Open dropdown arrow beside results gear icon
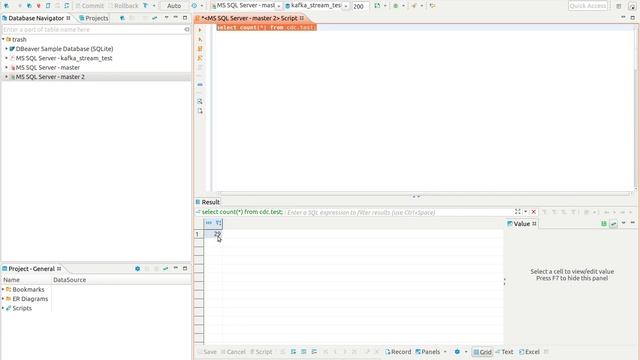 pos(466,352)
